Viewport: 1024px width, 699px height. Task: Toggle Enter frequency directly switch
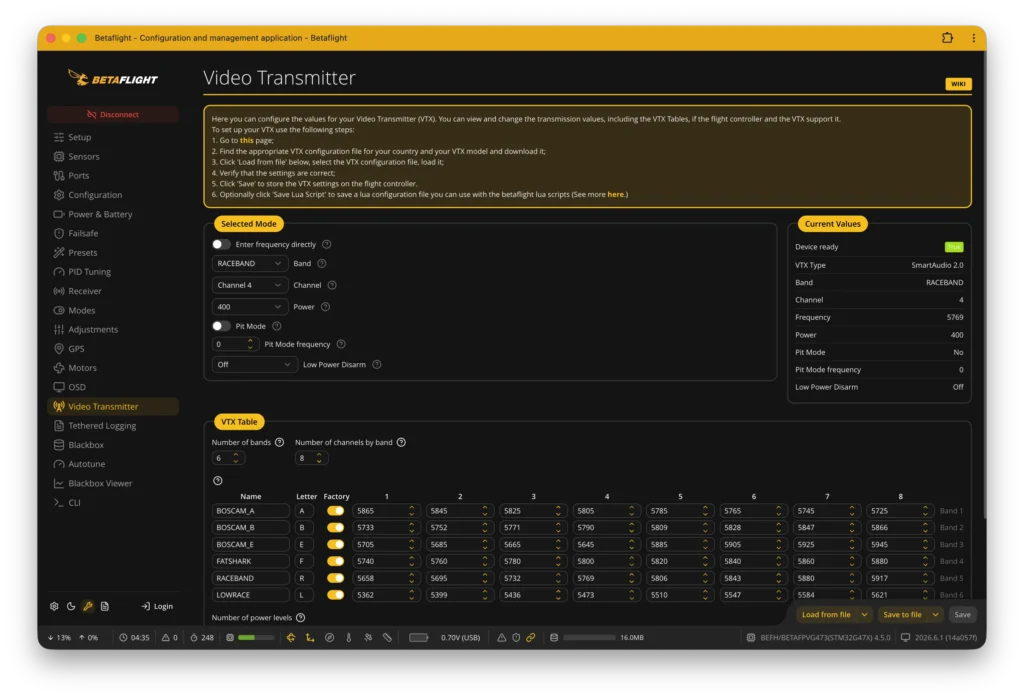[x=221, y=244]
